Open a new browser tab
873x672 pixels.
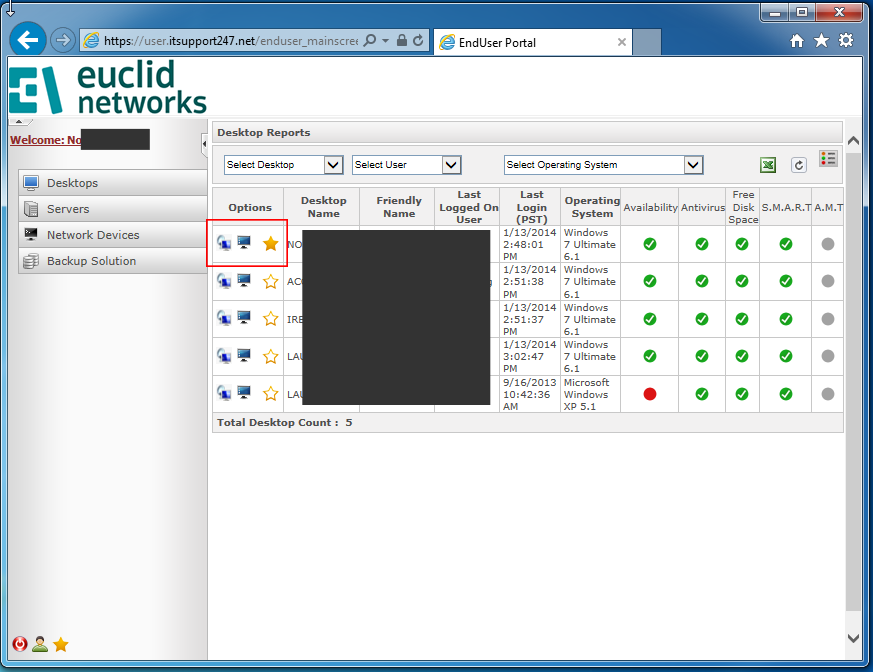647,42
